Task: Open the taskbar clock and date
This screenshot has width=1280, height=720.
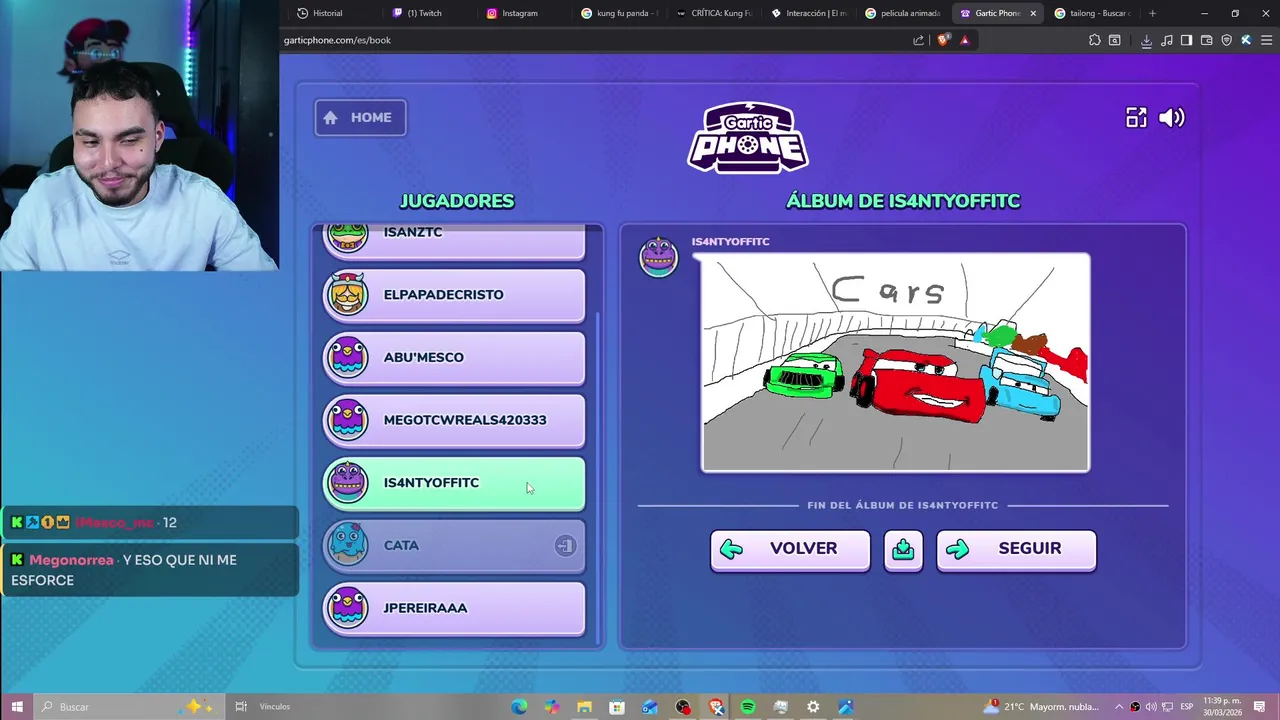Action: pyautogui.click(x=1221, y=707)
